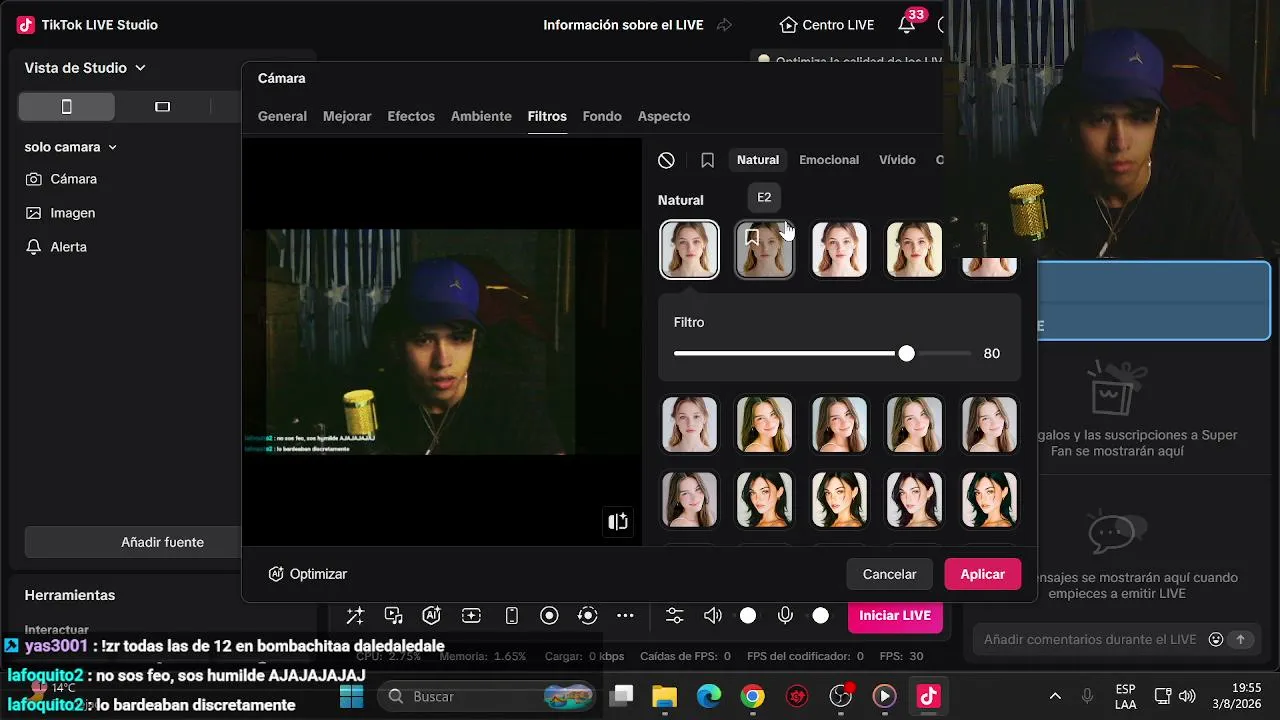Click the TikTok LIVE Studio logo
This screenshot has width=1280, height=720.
tap(26, 25)
